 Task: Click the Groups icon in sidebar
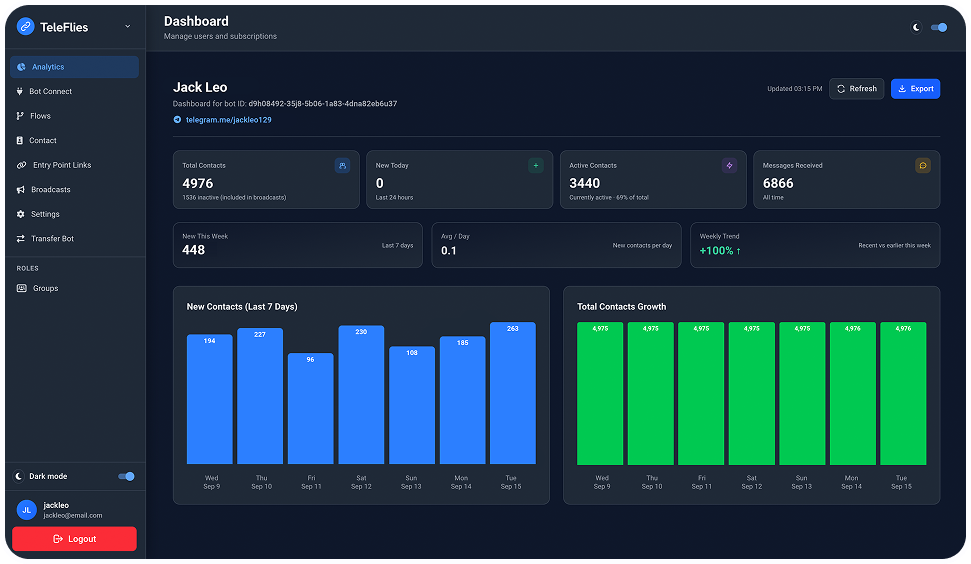tap(22, 289)
